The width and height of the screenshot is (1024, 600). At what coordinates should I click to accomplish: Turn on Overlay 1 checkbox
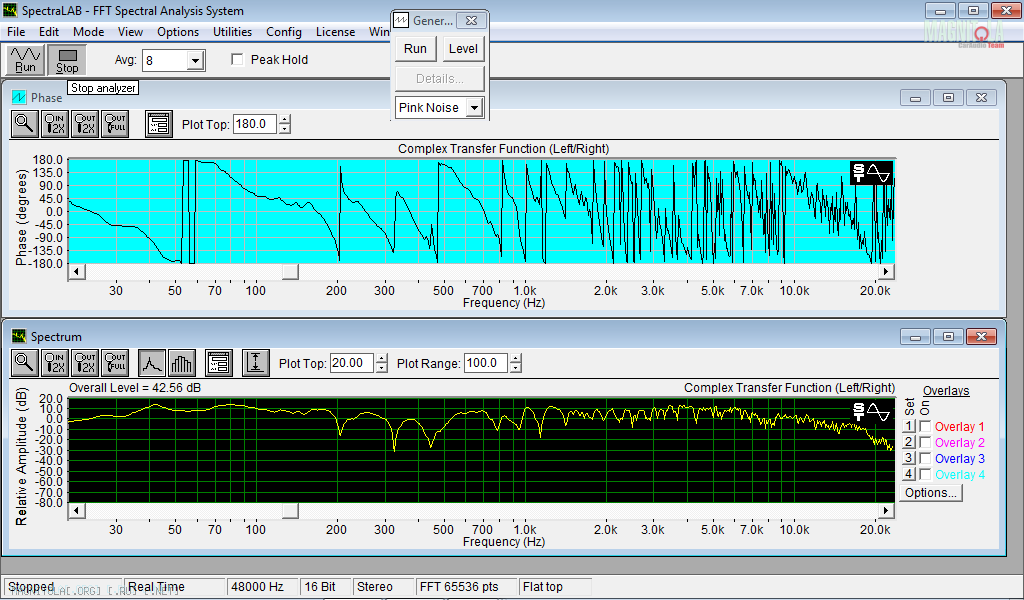[x=925, y=426]
